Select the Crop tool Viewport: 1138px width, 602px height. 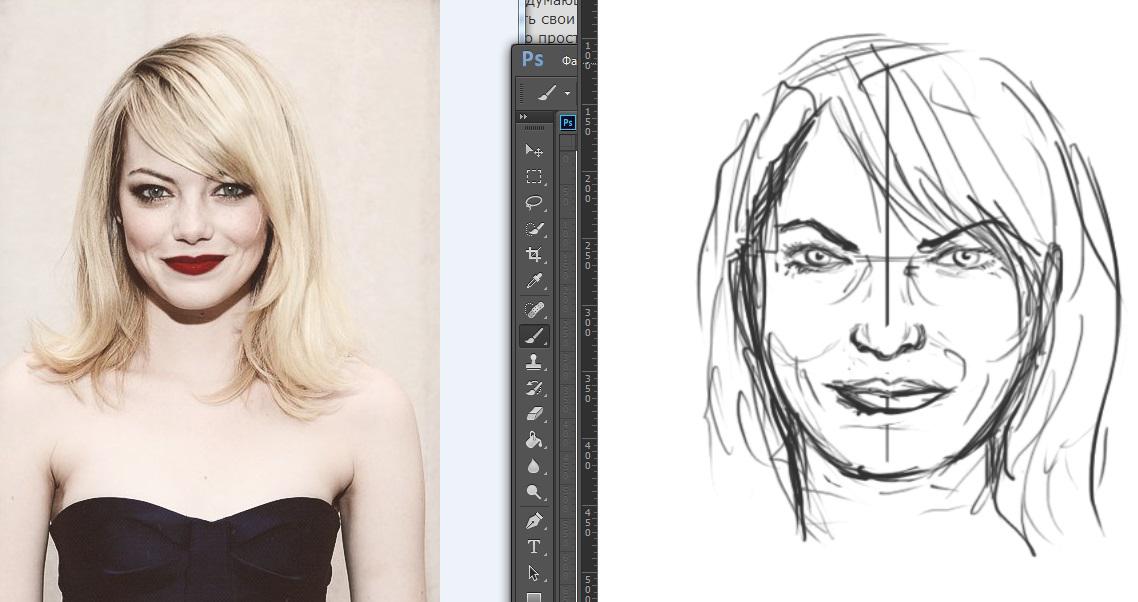click(534, 255)
